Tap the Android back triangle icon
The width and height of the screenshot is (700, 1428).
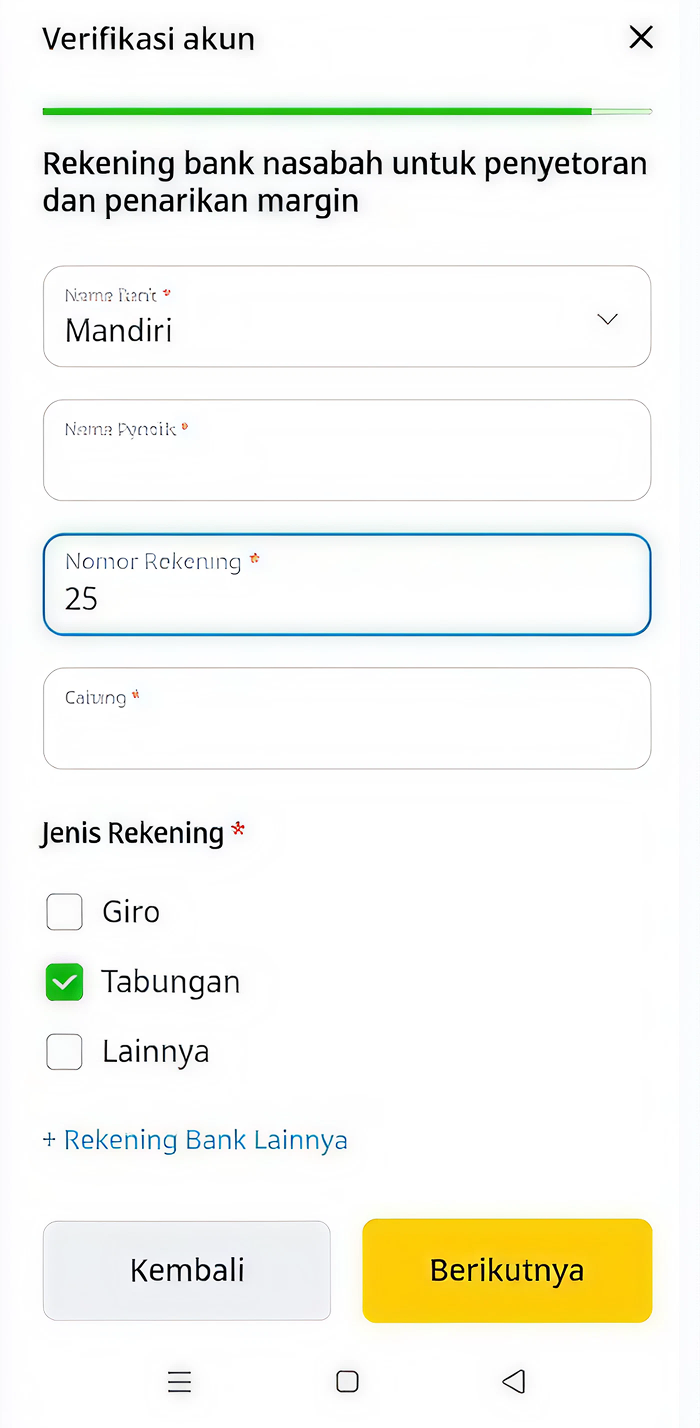(x=514, y=1381)
